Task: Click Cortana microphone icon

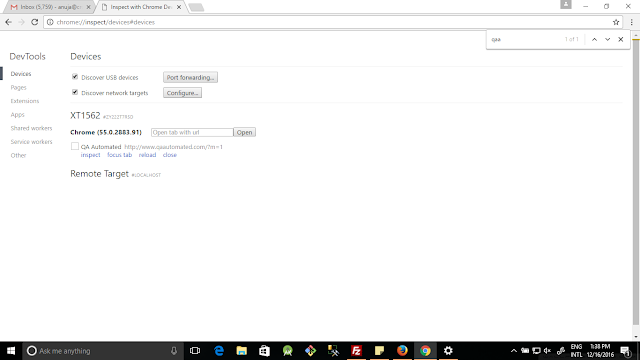Action: (174, 351)
